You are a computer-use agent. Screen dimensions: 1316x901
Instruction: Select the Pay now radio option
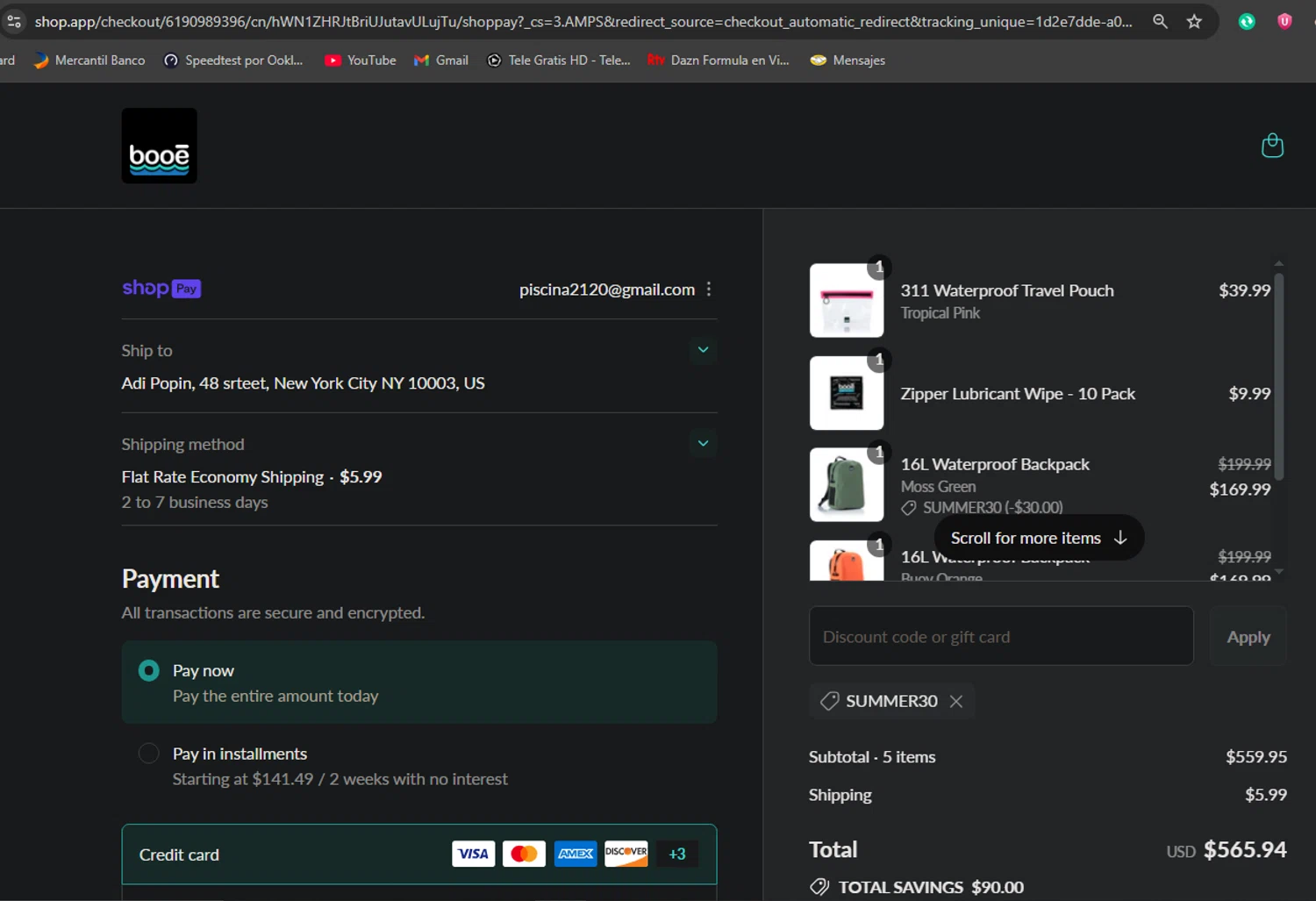pyautogui.click(x=149, y=670)
